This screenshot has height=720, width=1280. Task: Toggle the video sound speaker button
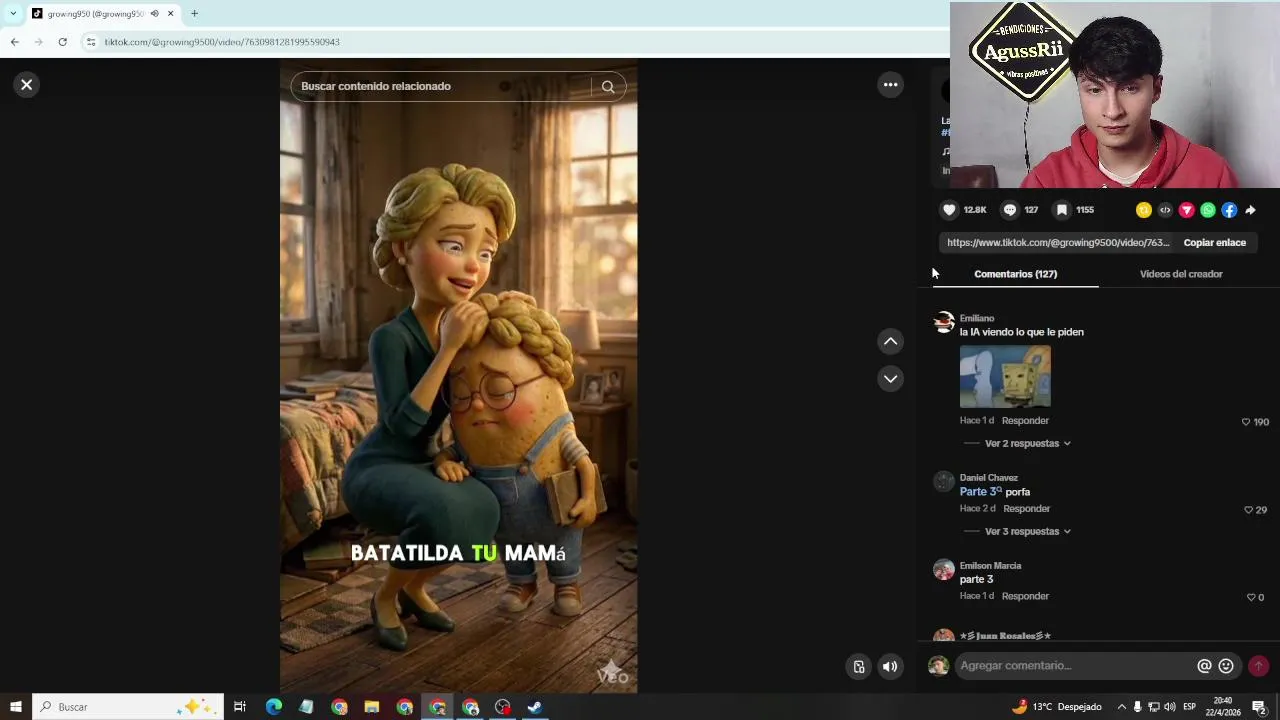(890, 667)
